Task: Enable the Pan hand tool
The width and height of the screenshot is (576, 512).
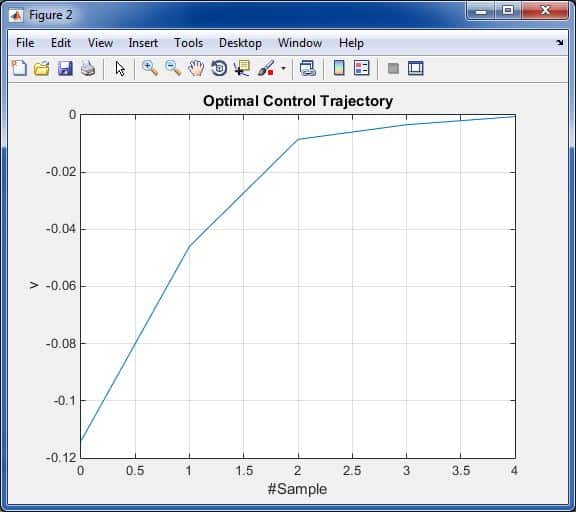Action: [x=196, y=68]
